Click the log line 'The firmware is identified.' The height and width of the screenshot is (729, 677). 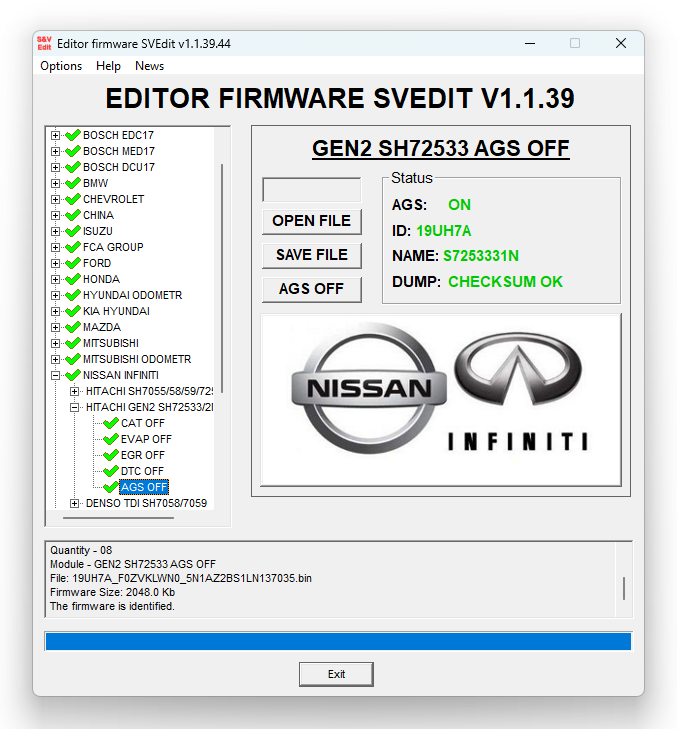112,606
